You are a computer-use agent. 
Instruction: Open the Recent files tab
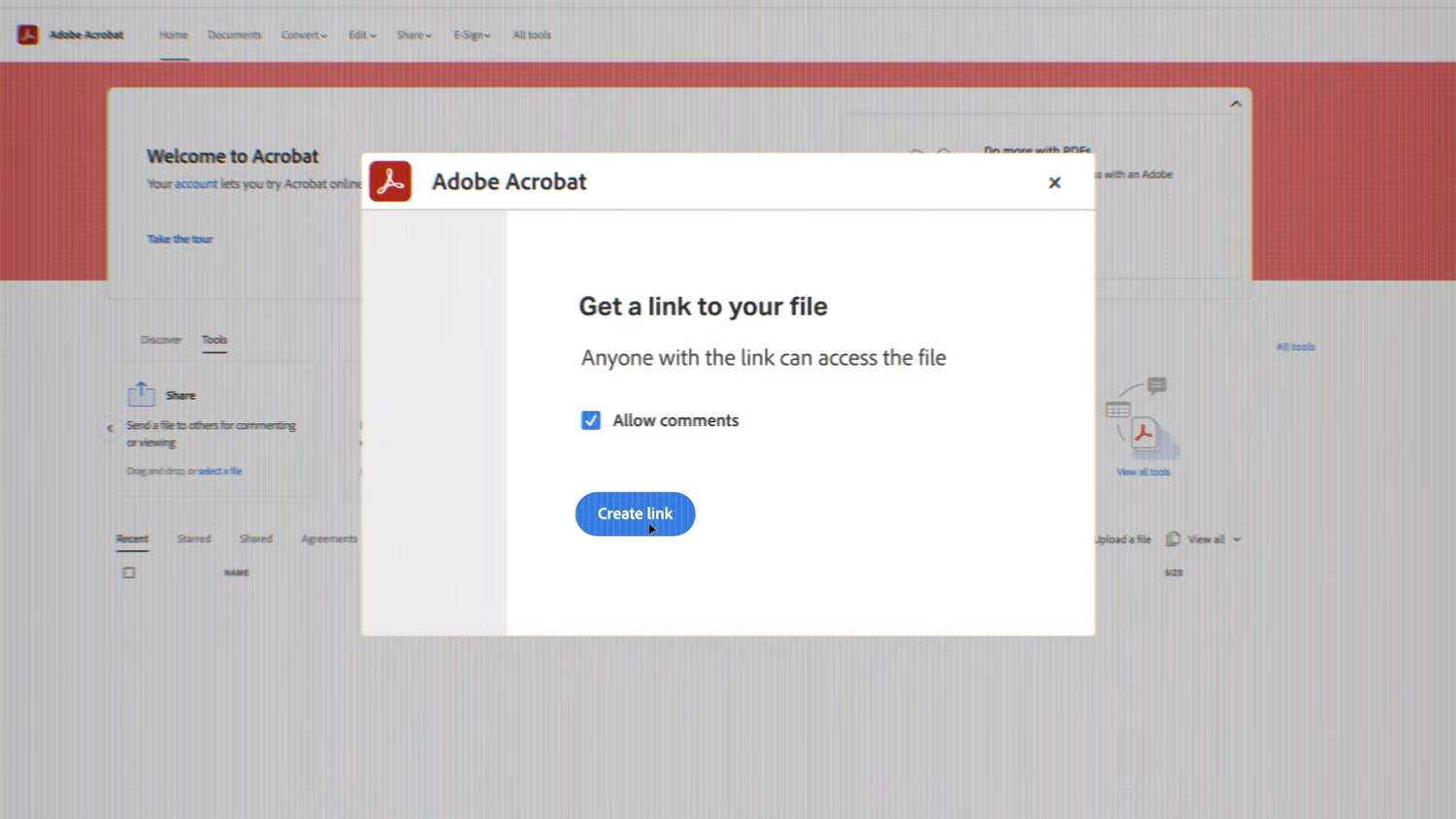(132, 539)
